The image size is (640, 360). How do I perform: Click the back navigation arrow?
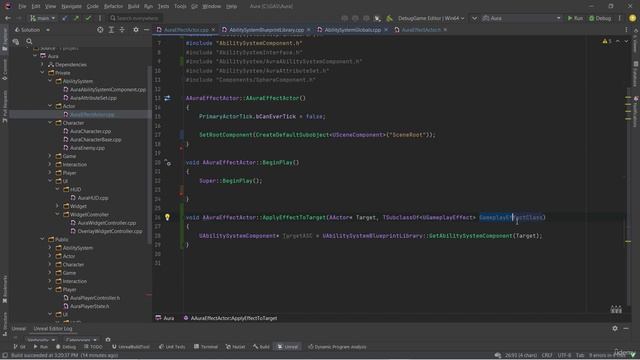[x=8, y=18]
